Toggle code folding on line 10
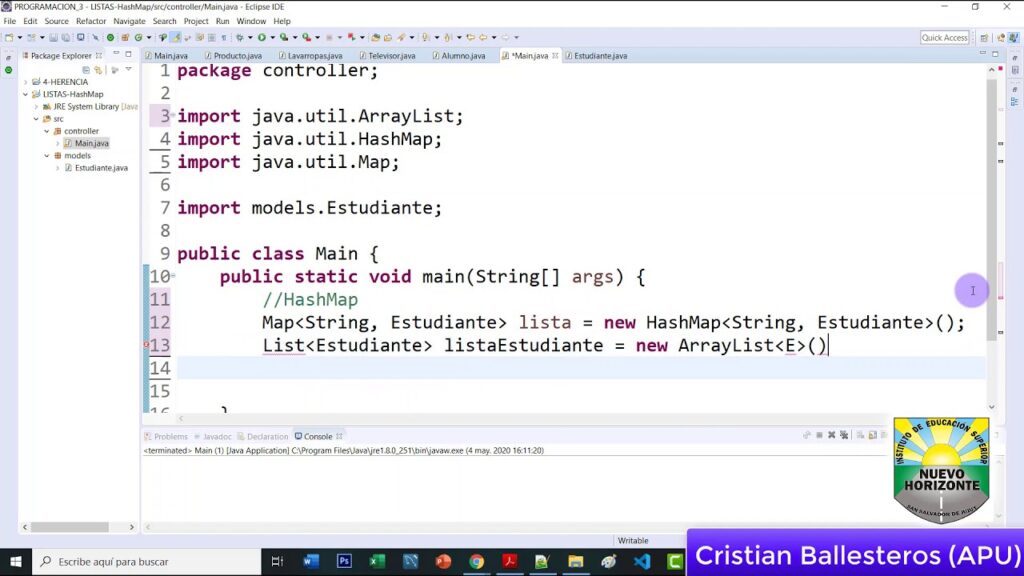 click(x=173, y=276)
